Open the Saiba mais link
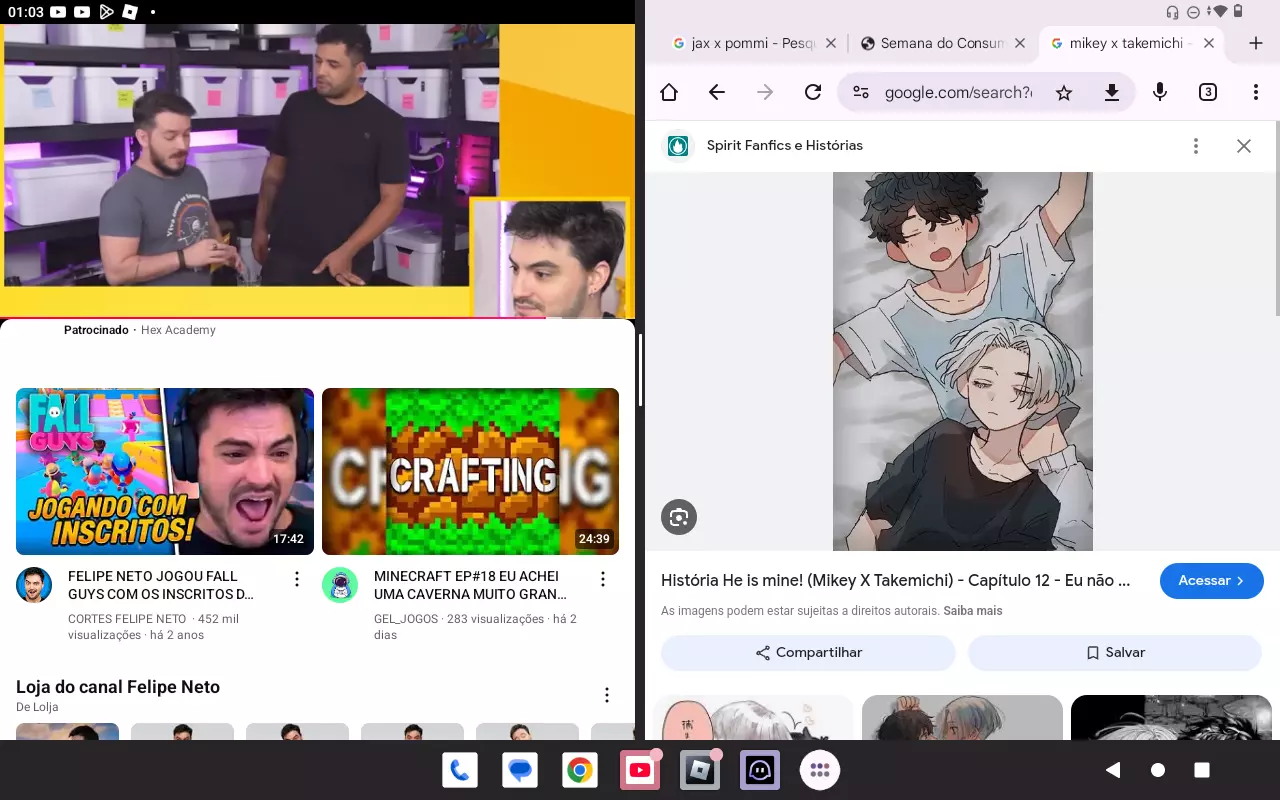1280x800 pixels. [973, 611]
